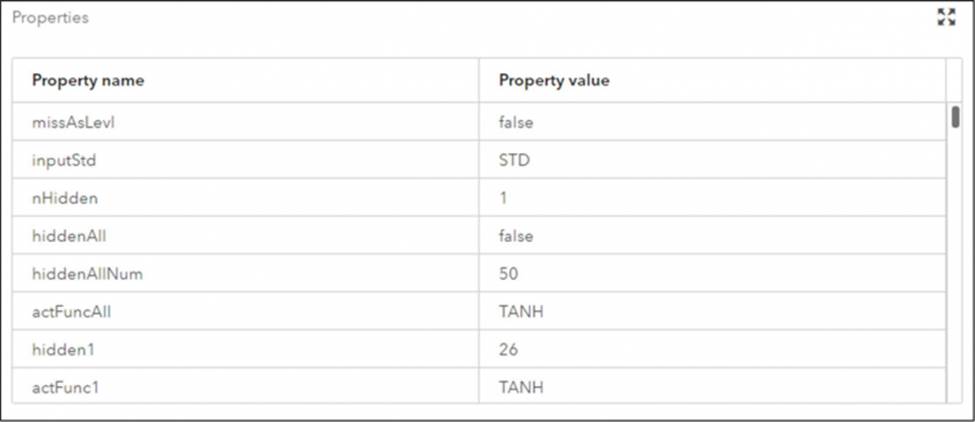The height and width of the screenshot is (422, 975).
Task: Select the actFunc1 property name cell
Action: click(x=246, y=387)
